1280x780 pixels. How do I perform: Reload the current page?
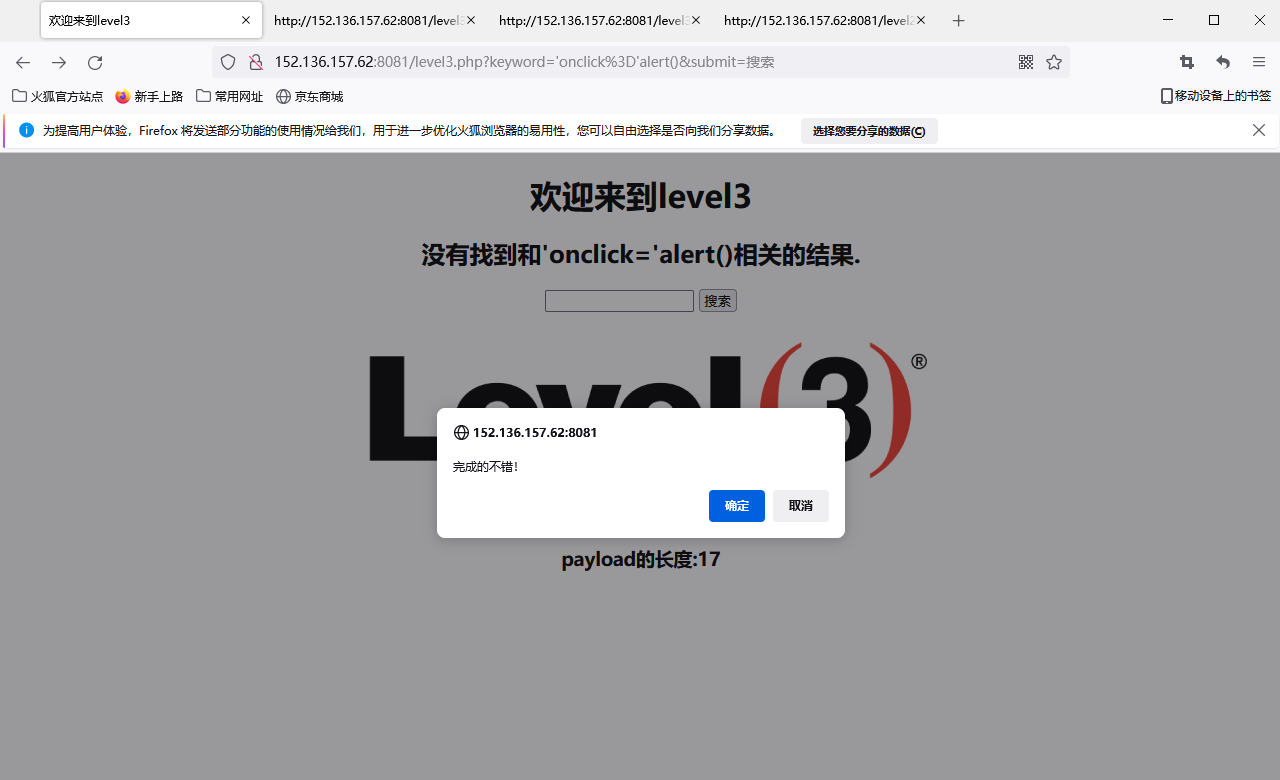(x=95, y=62)
